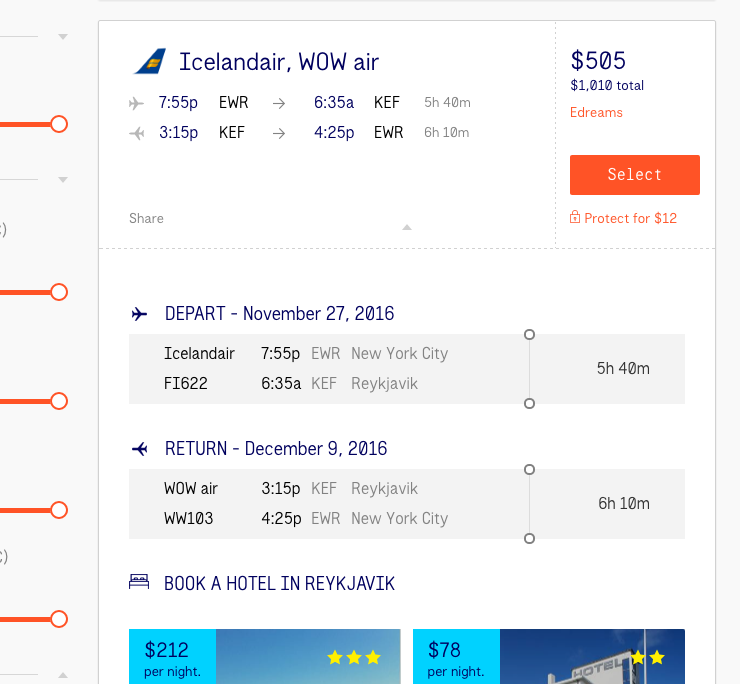
Task: Open the Edreams provider link
Action: pos(596,112)
